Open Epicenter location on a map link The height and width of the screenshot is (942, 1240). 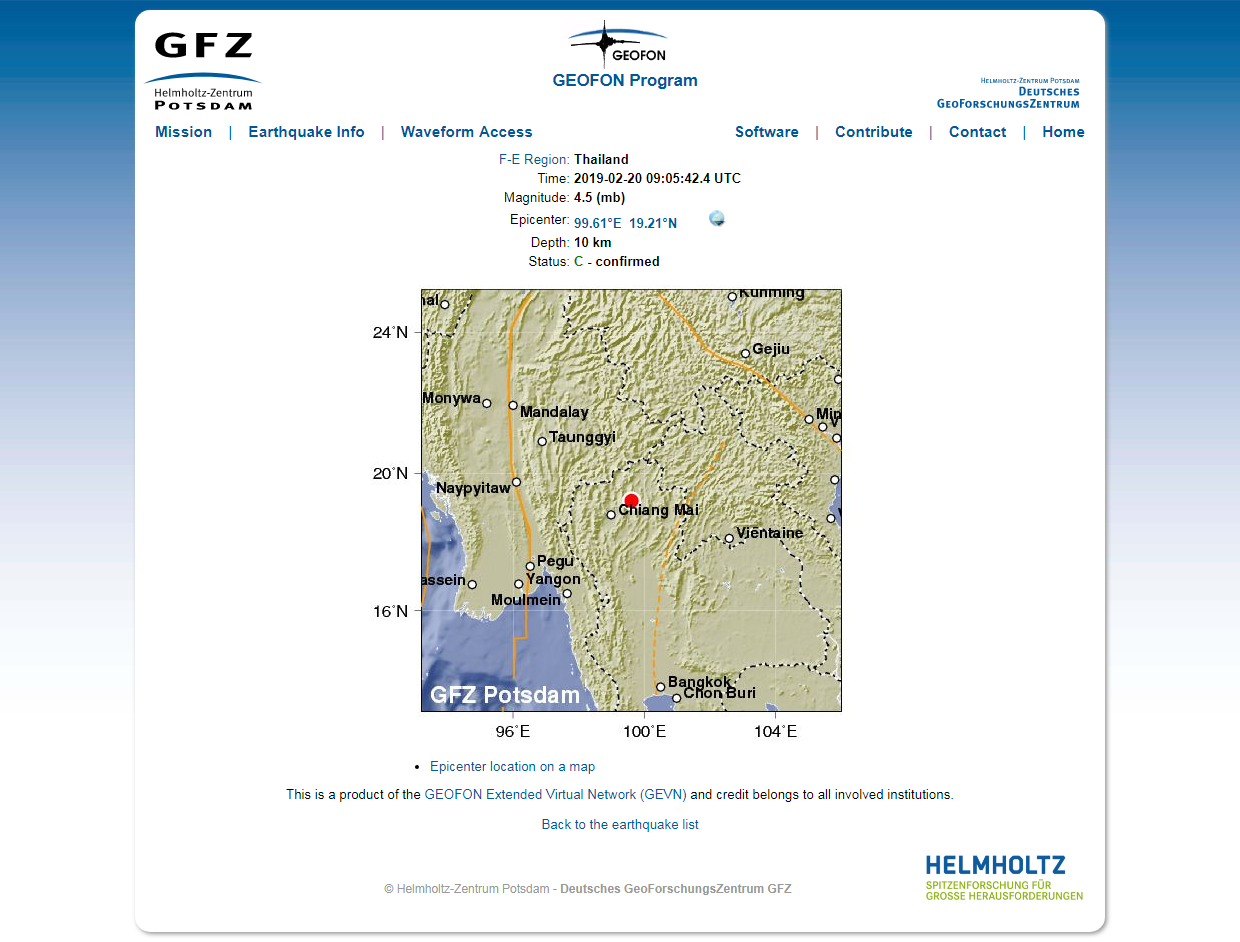coord(512,767)
